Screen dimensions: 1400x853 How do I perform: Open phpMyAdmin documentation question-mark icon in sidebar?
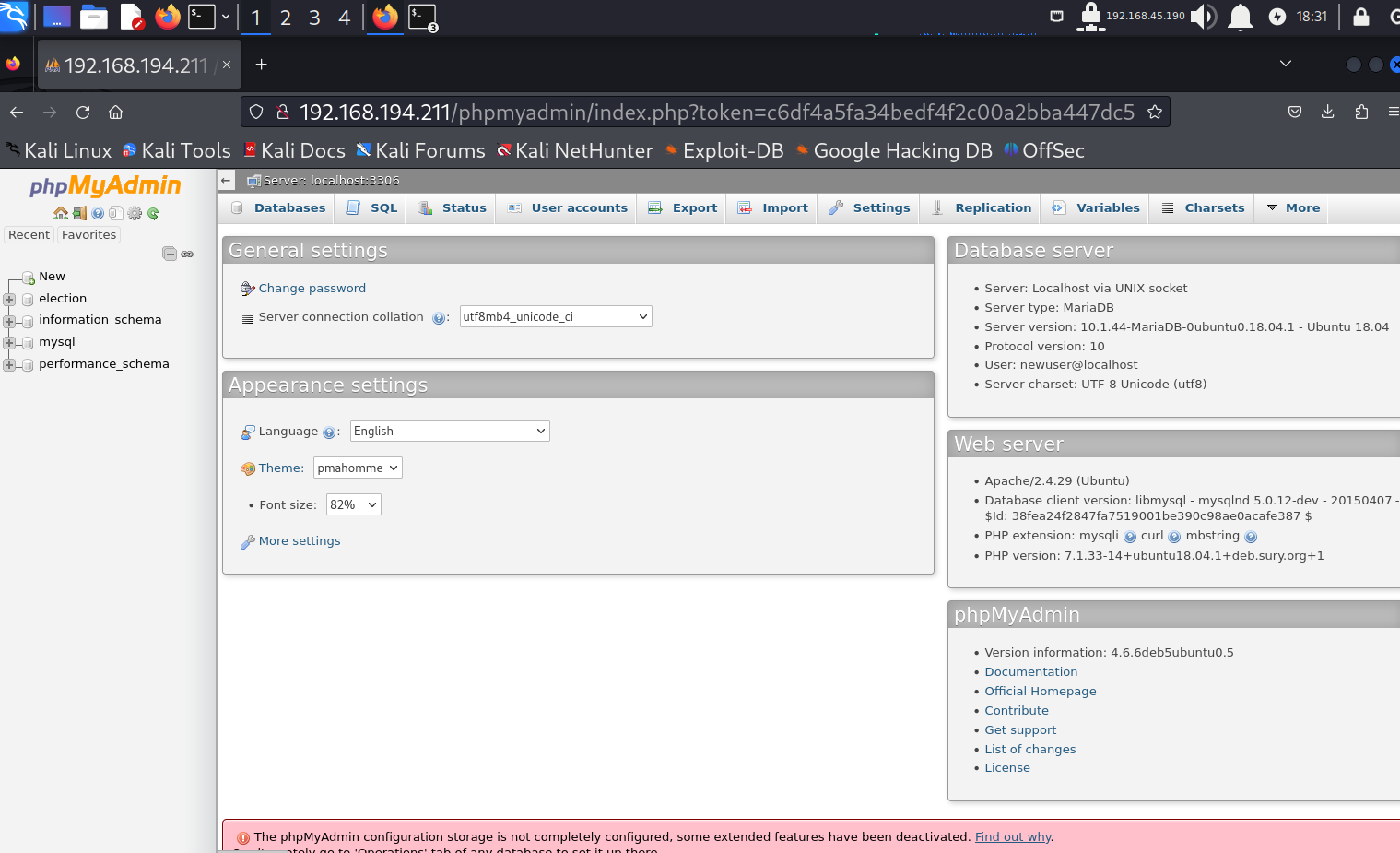coord(98,213)
